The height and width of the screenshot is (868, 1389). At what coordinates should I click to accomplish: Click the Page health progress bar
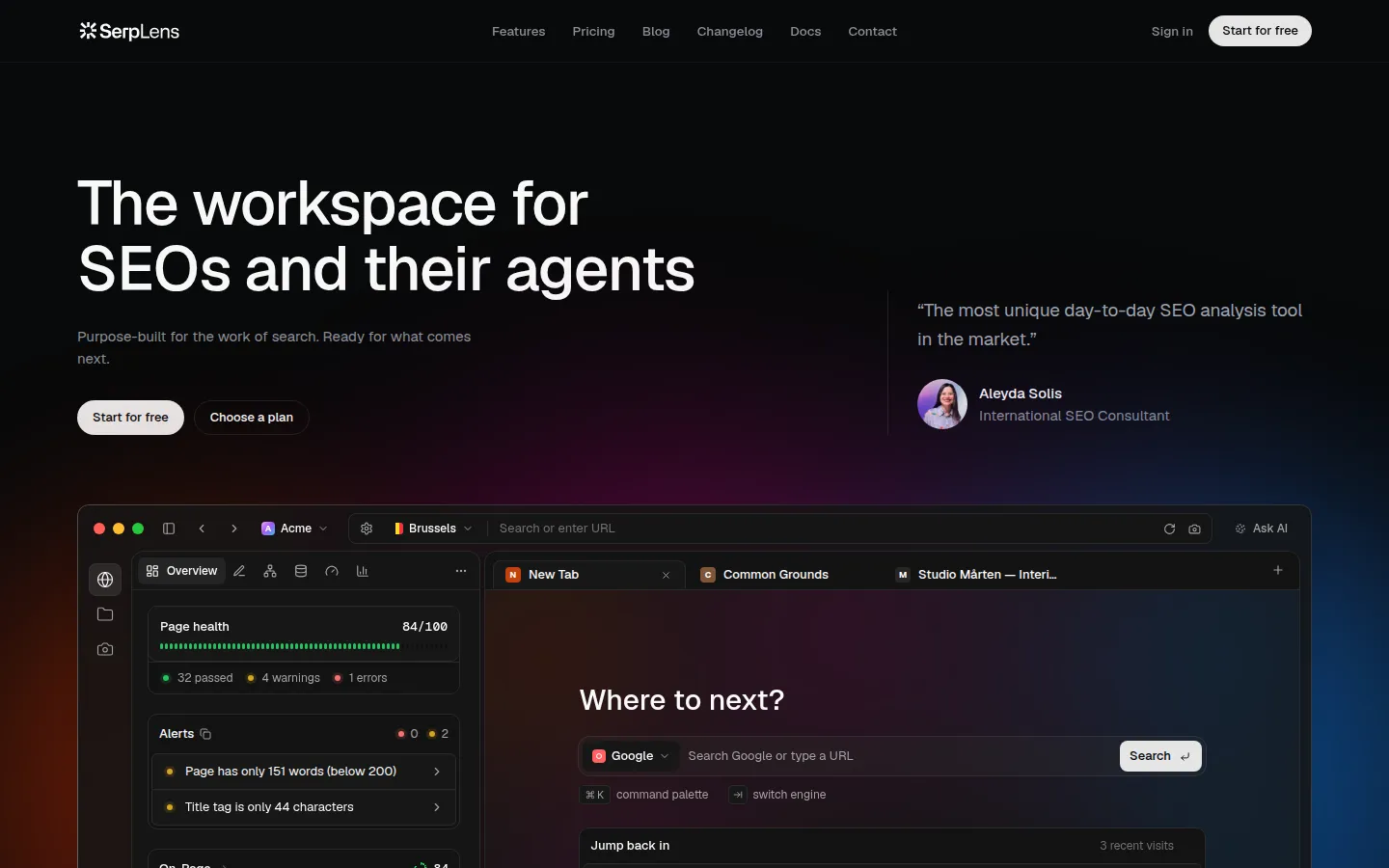[x=304, y=646]
